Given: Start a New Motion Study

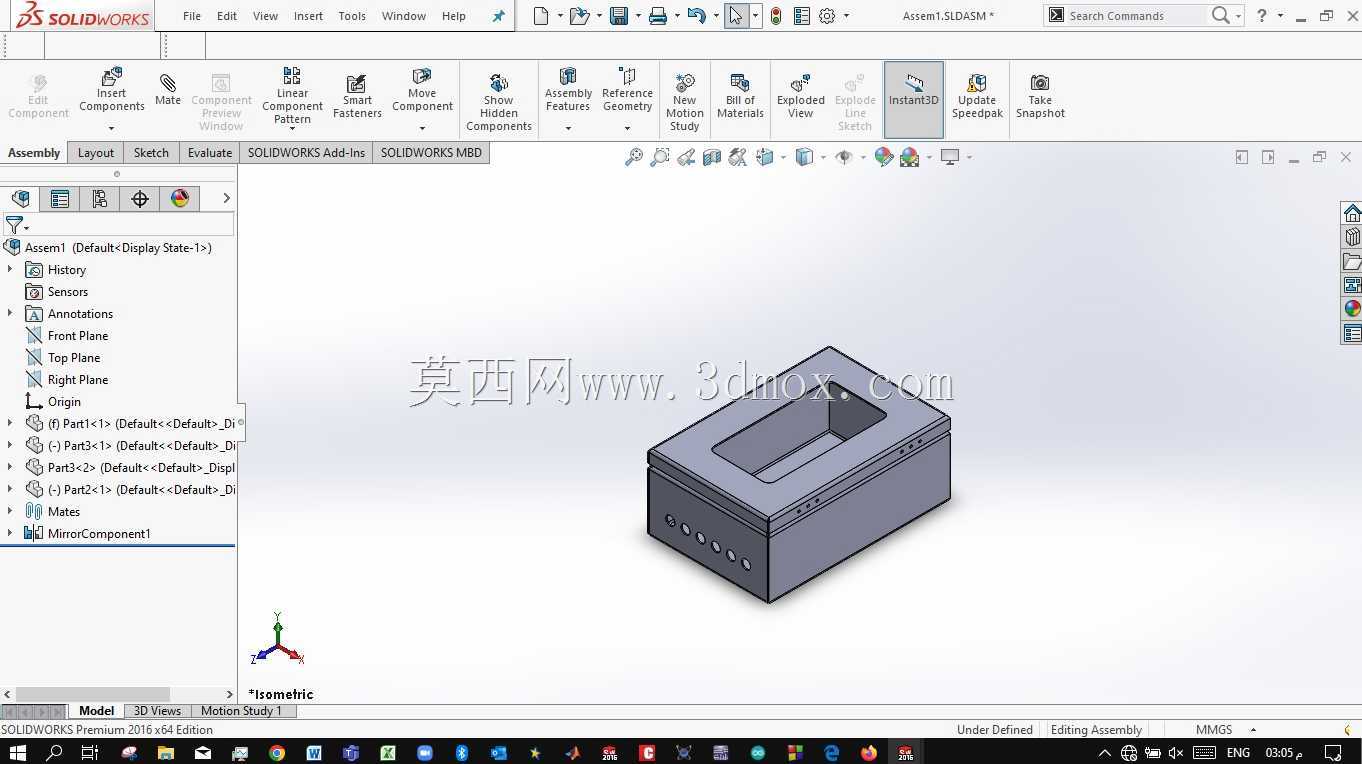Looking at the screenshot, I should coord(685,102).
